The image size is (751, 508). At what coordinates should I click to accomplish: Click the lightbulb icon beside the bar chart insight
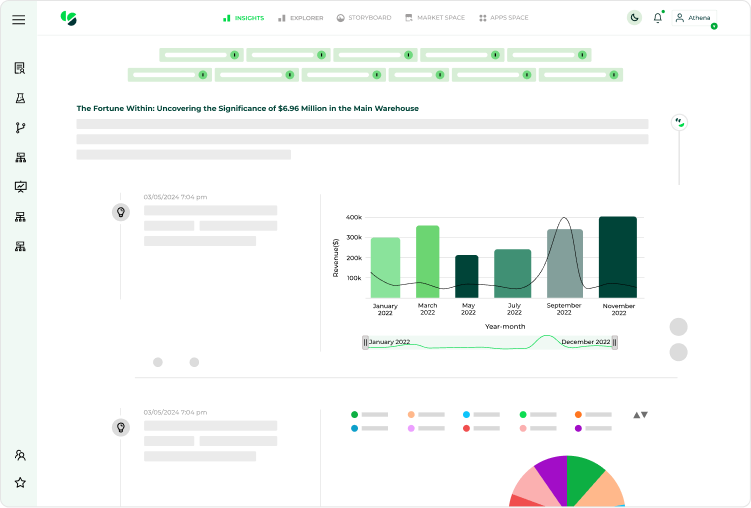coord(121,212)
